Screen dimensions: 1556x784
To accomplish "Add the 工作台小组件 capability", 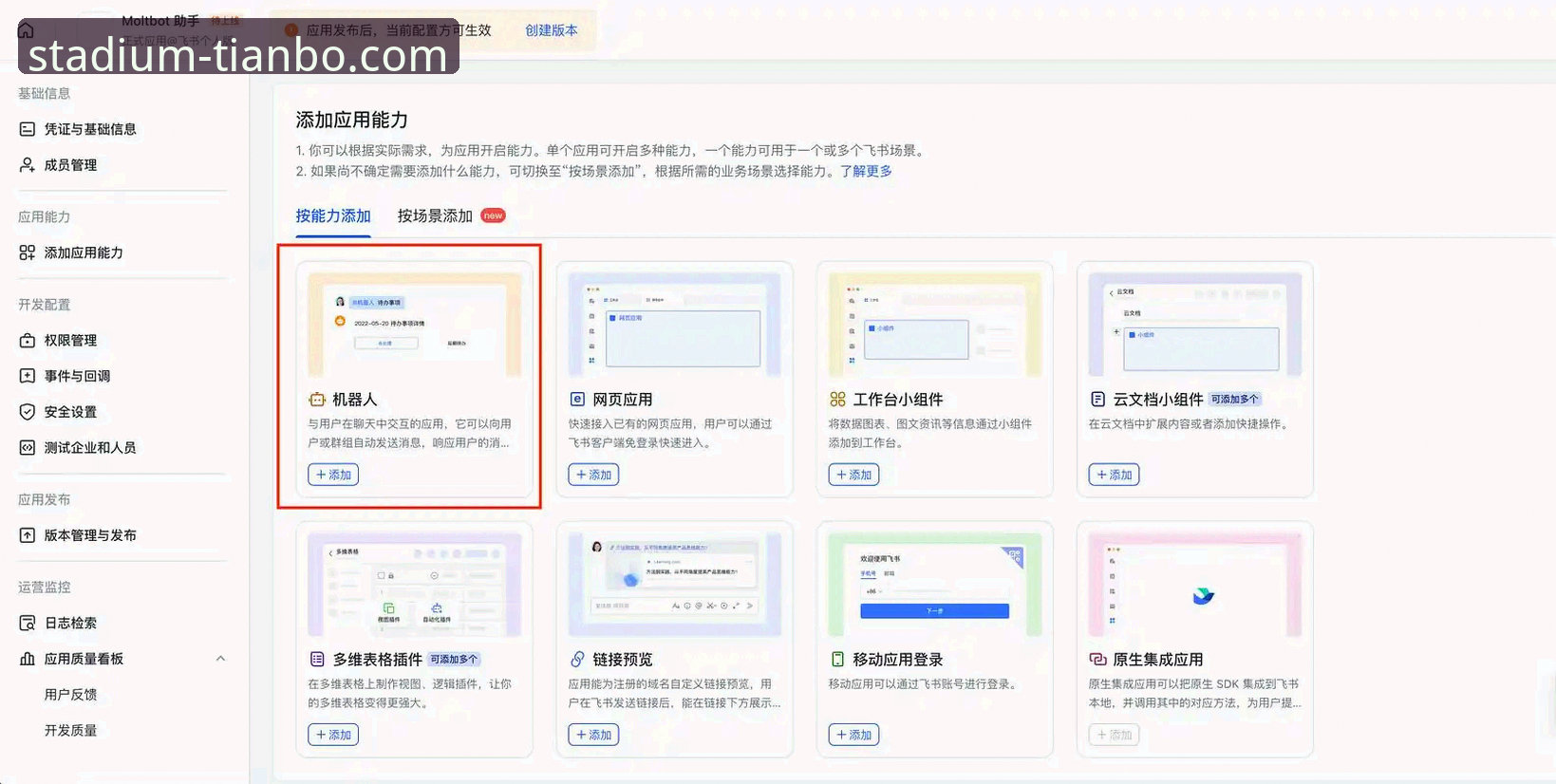I will 853,475.
